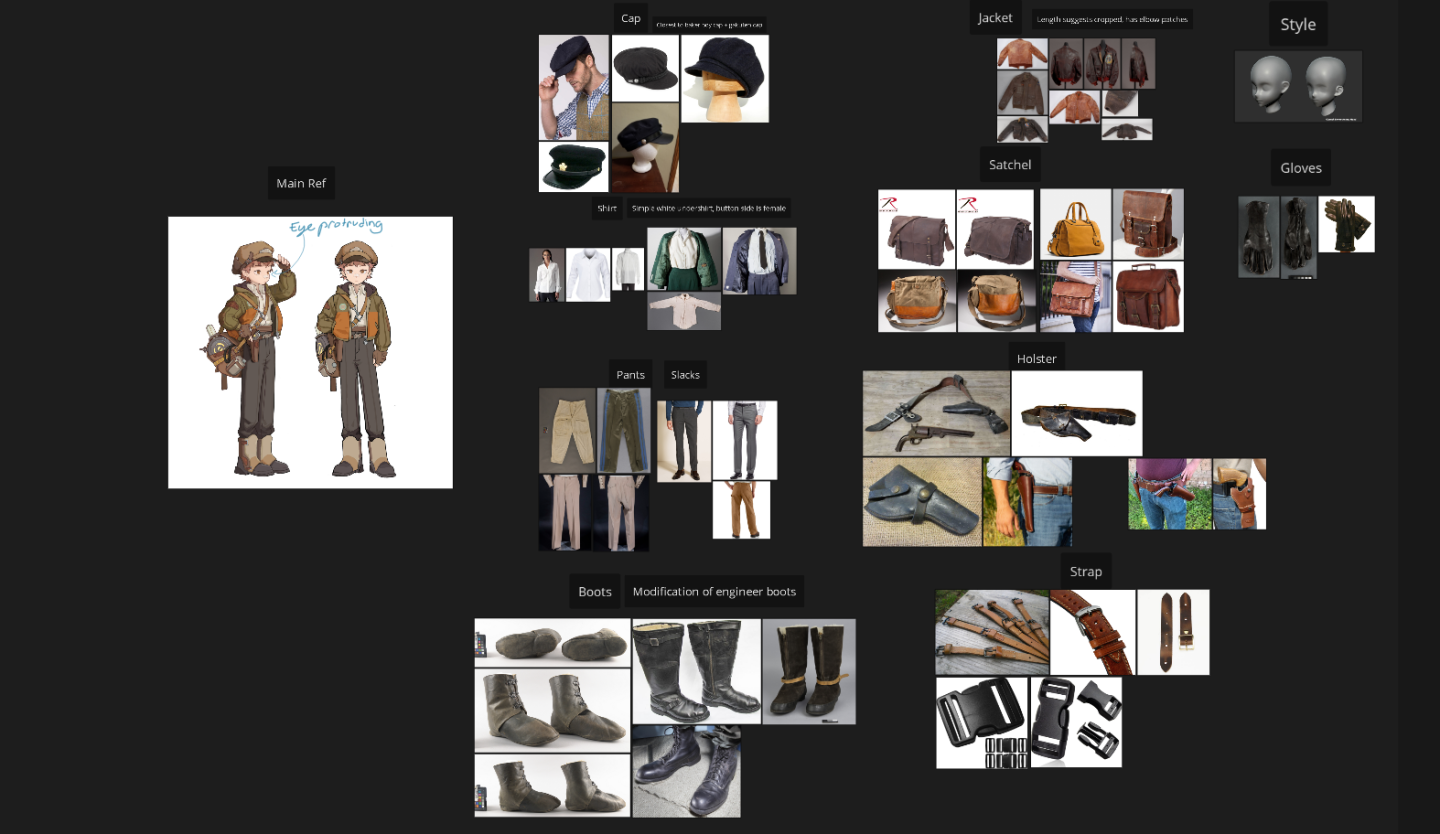Screen dimensions: 1440x834
Task: Select the holster worn with purple shirt photo
Action: pos(1170,494)
